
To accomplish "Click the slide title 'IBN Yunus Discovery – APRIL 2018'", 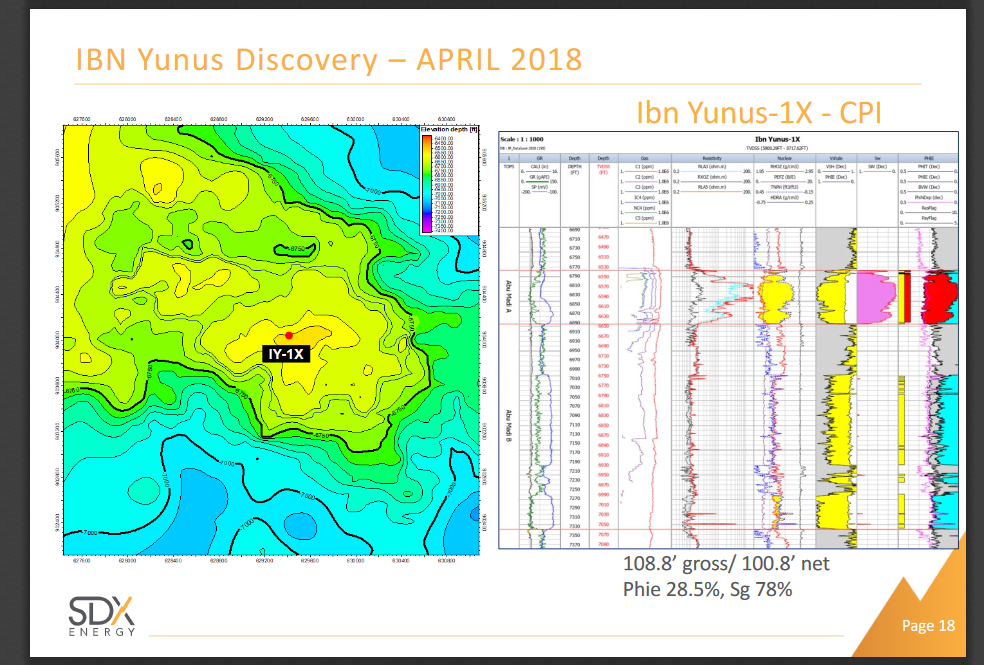I will (329, 60).
